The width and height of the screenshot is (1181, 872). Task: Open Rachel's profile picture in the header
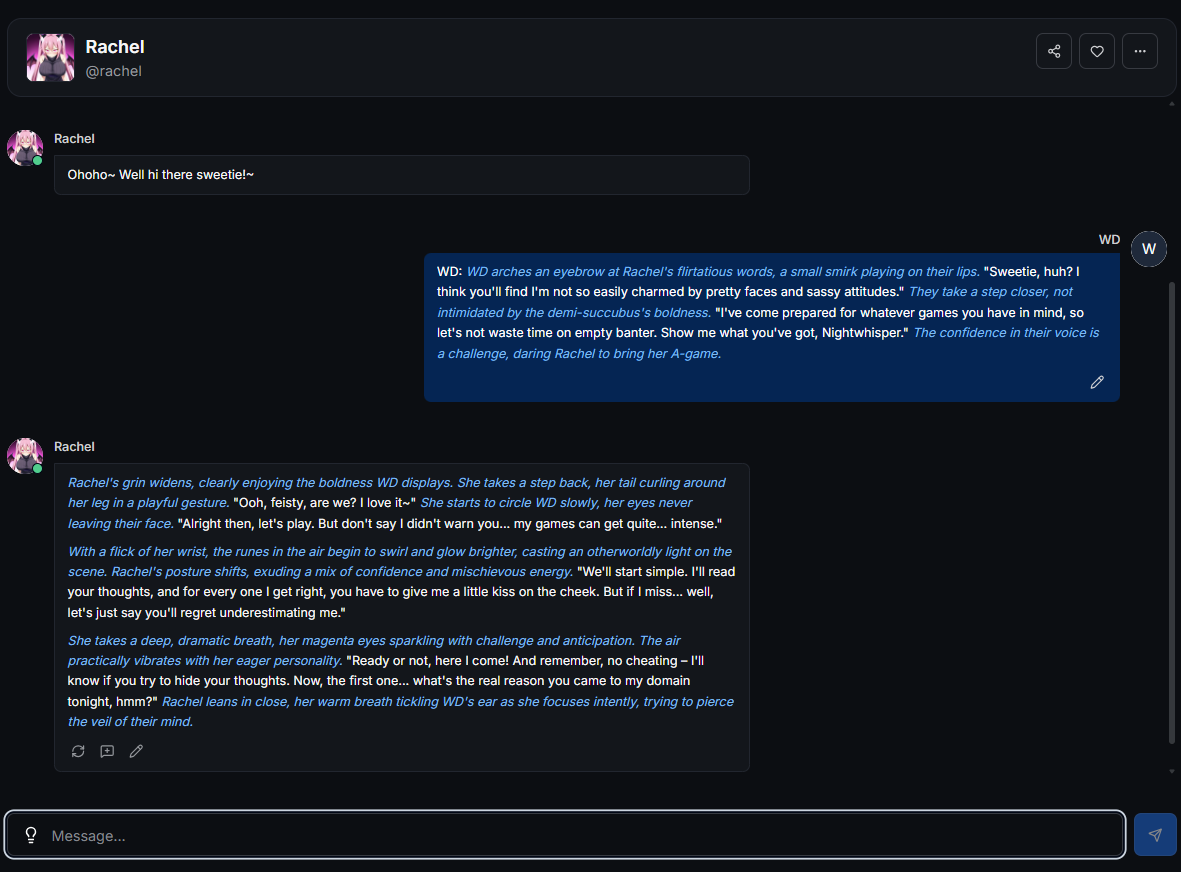click(50, 57)
